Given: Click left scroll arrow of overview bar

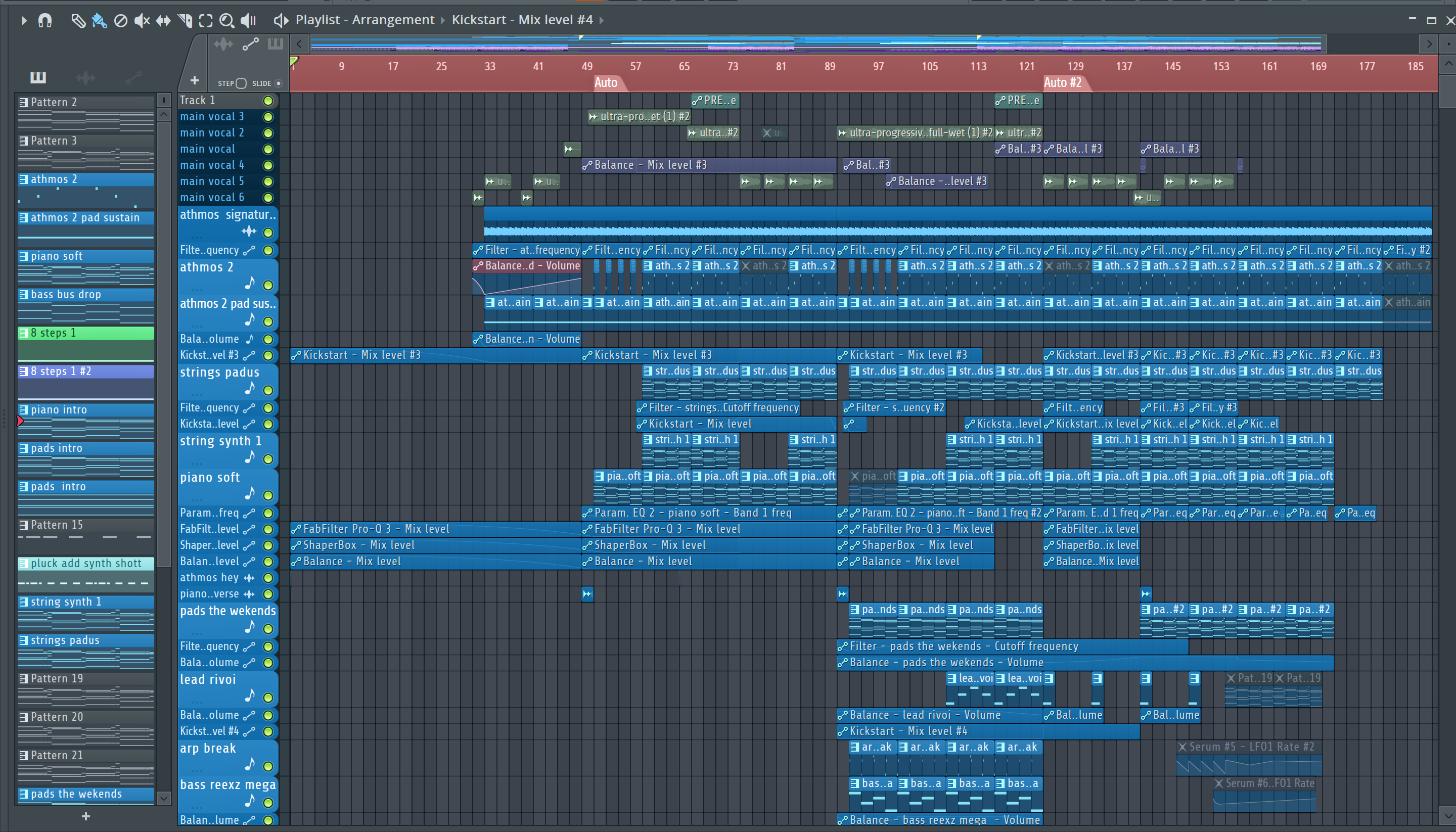Looking at the screenshot, I should tap(299, 43).
